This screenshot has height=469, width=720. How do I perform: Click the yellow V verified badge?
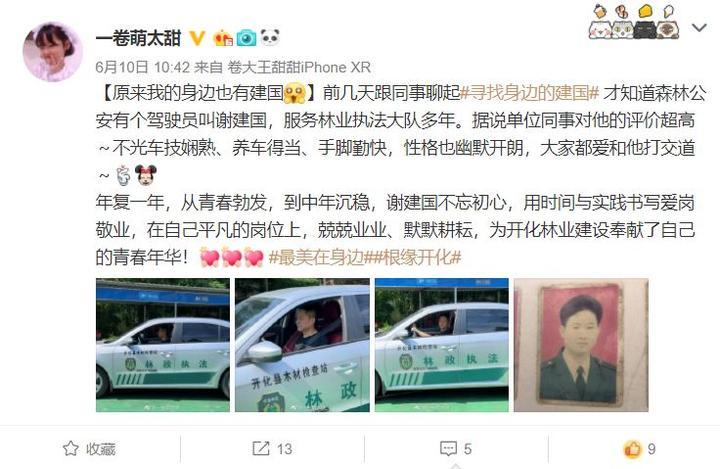(197, 38)
